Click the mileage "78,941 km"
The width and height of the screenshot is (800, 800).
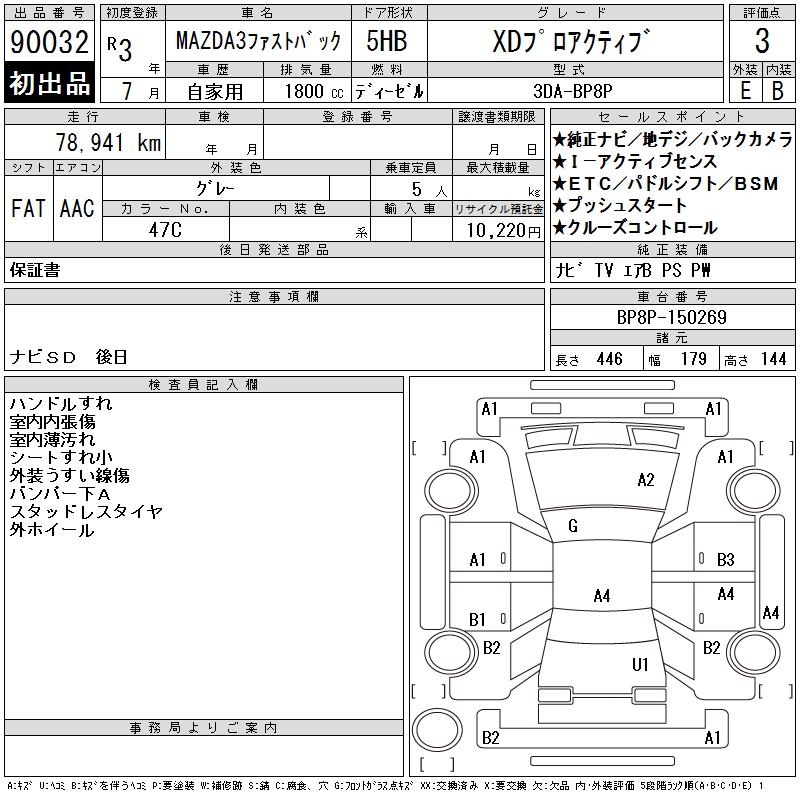coord(108,142)
